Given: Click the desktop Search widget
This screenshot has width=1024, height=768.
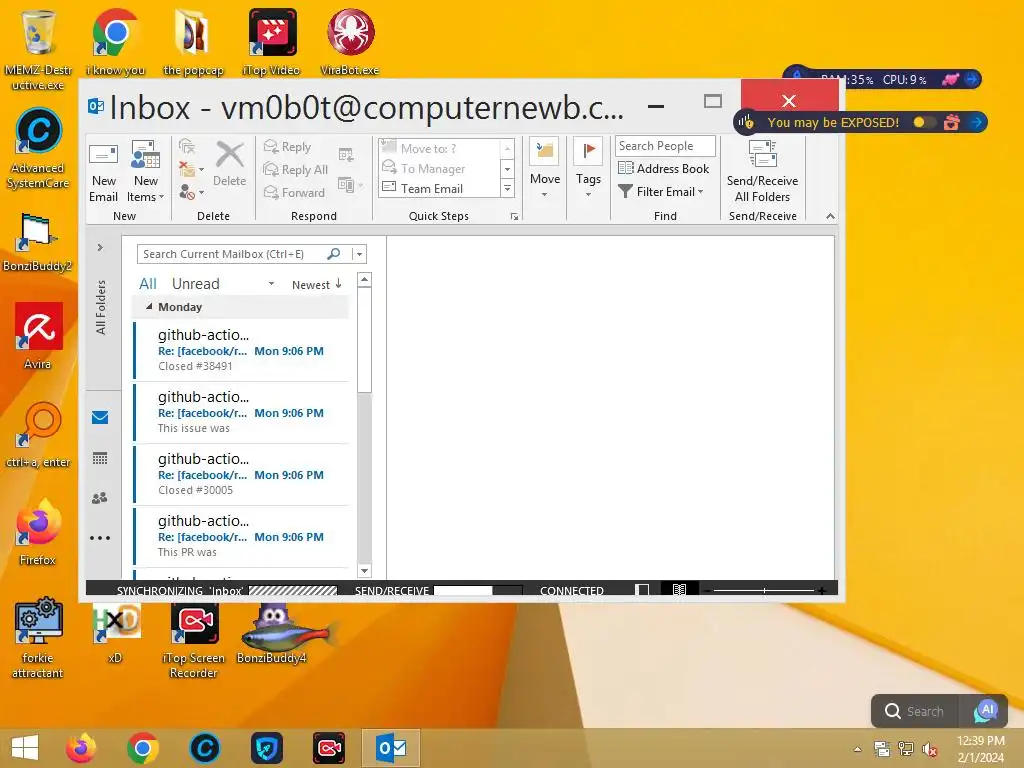Looking at the screenshot, I should point(914,711).
